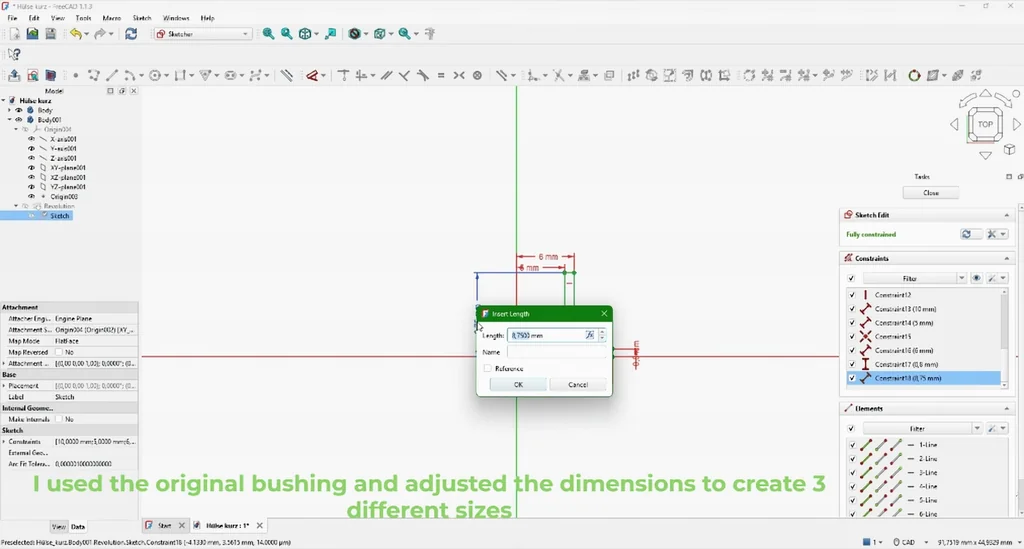This screenshot has height=549, width=1024.
Task: Fit all content to view
Action: pyautogui.click(x=268, y=34)
